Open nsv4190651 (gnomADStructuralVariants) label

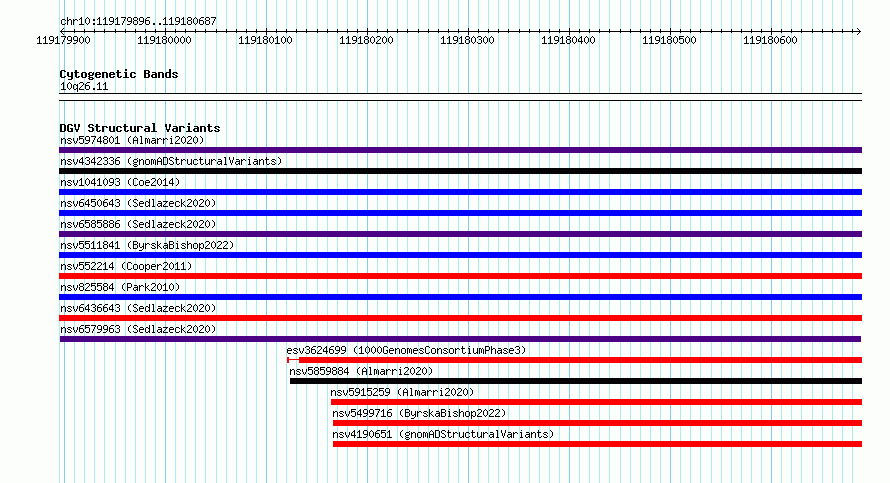pyautogui.click(x=443, y=434)
